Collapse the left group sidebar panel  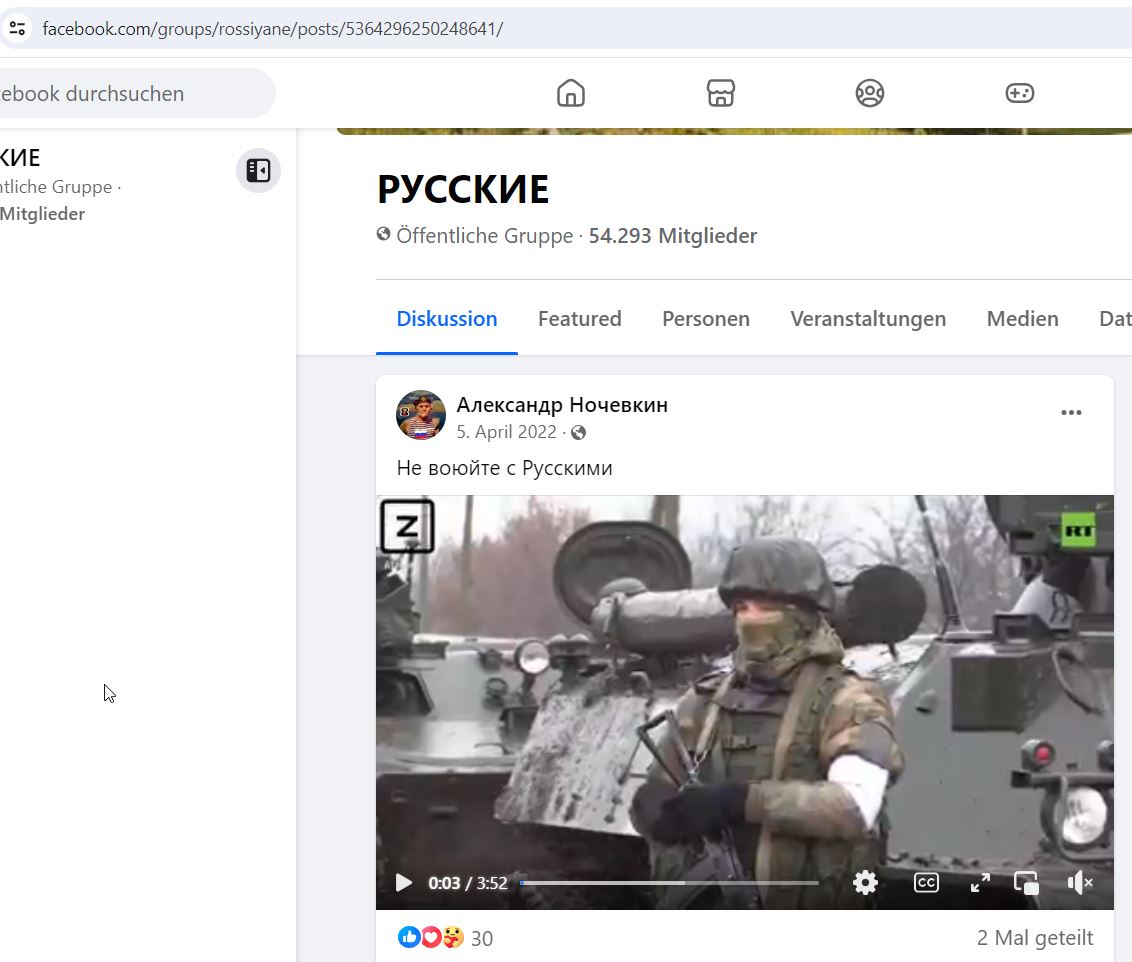coord(258,171)
